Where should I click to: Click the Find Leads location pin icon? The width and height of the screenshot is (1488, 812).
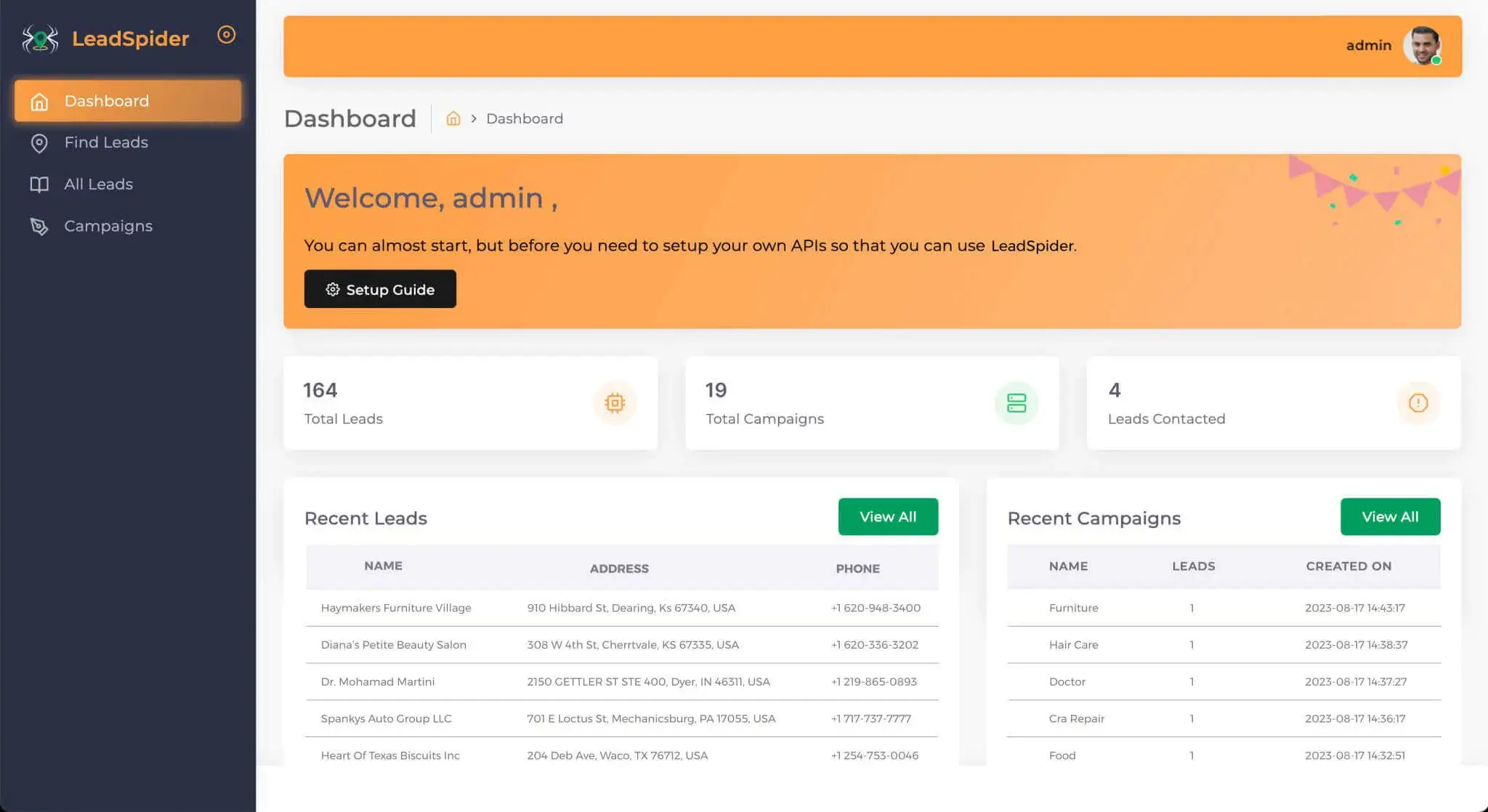(39, 143)
